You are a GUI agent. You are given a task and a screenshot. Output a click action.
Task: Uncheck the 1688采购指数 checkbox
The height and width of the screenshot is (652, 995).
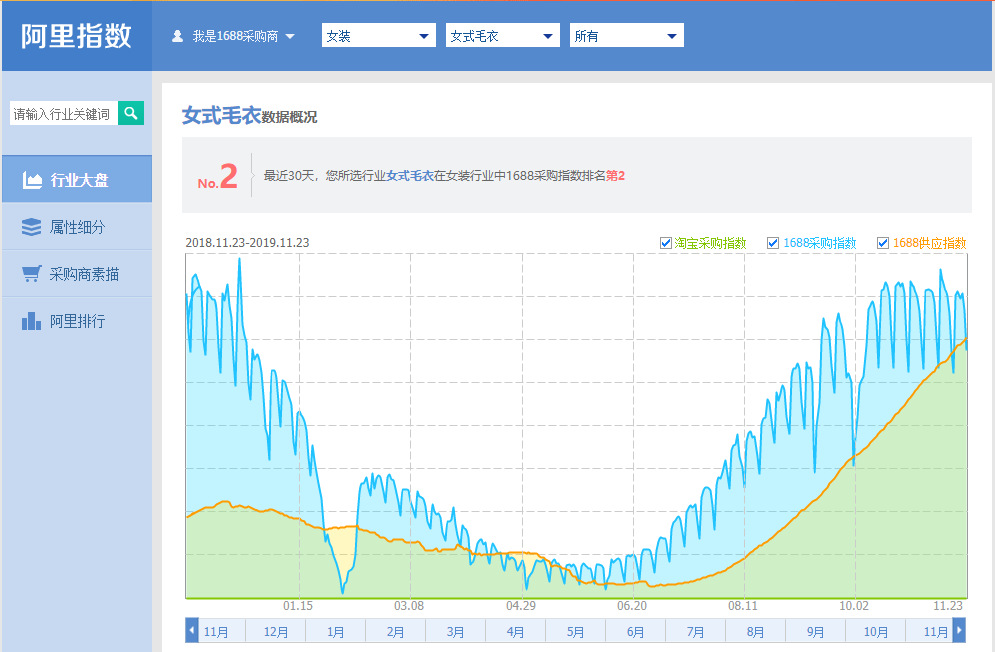(x=773, y=243)
